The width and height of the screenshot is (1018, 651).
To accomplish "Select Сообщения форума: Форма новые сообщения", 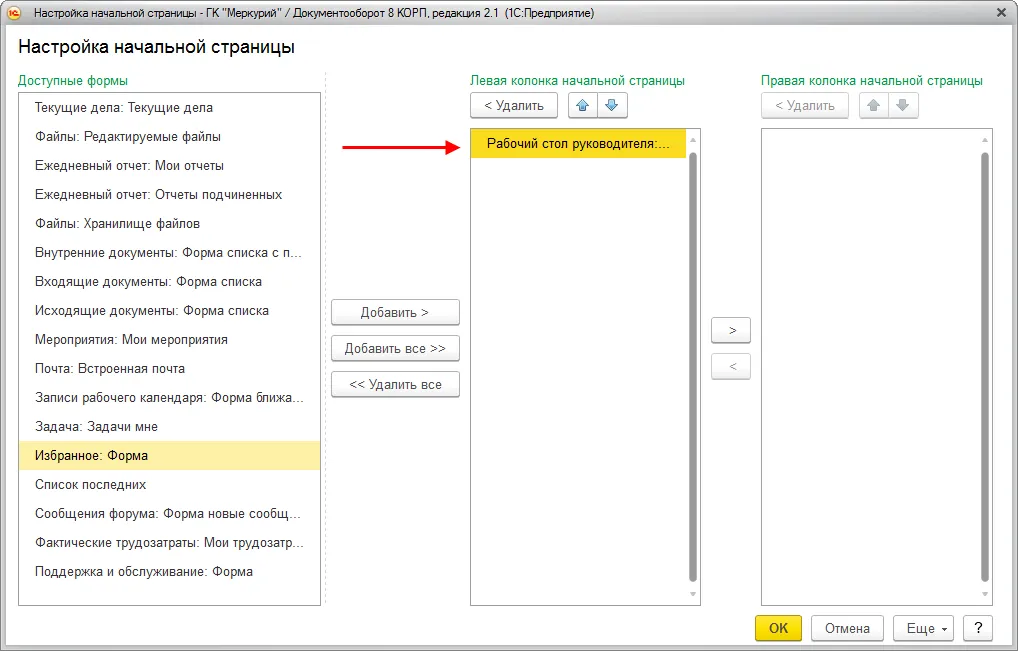I will point(169,513).
